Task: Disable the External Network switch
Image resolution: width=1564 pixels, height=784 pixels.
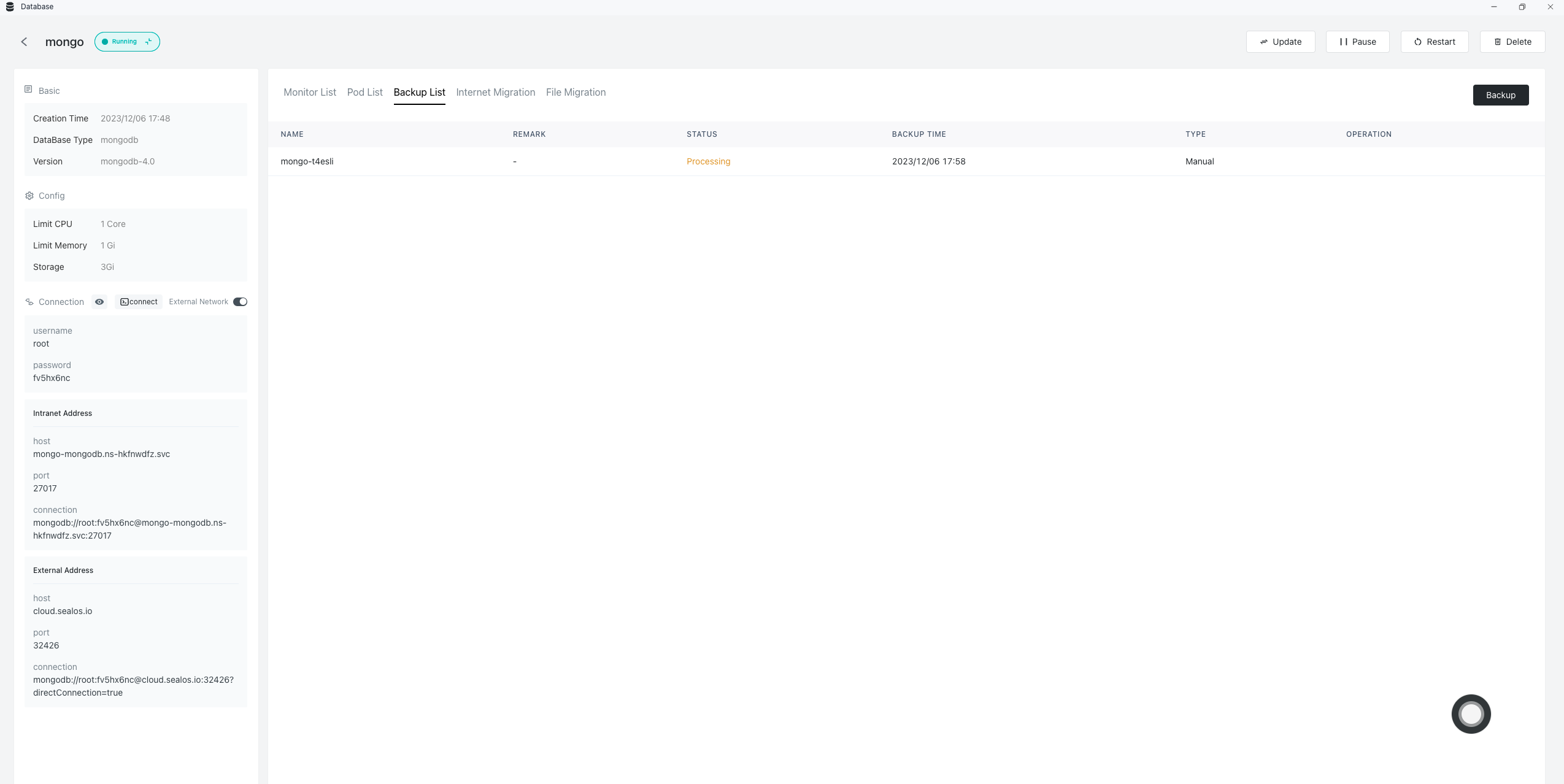Action: tap(240, 302)
